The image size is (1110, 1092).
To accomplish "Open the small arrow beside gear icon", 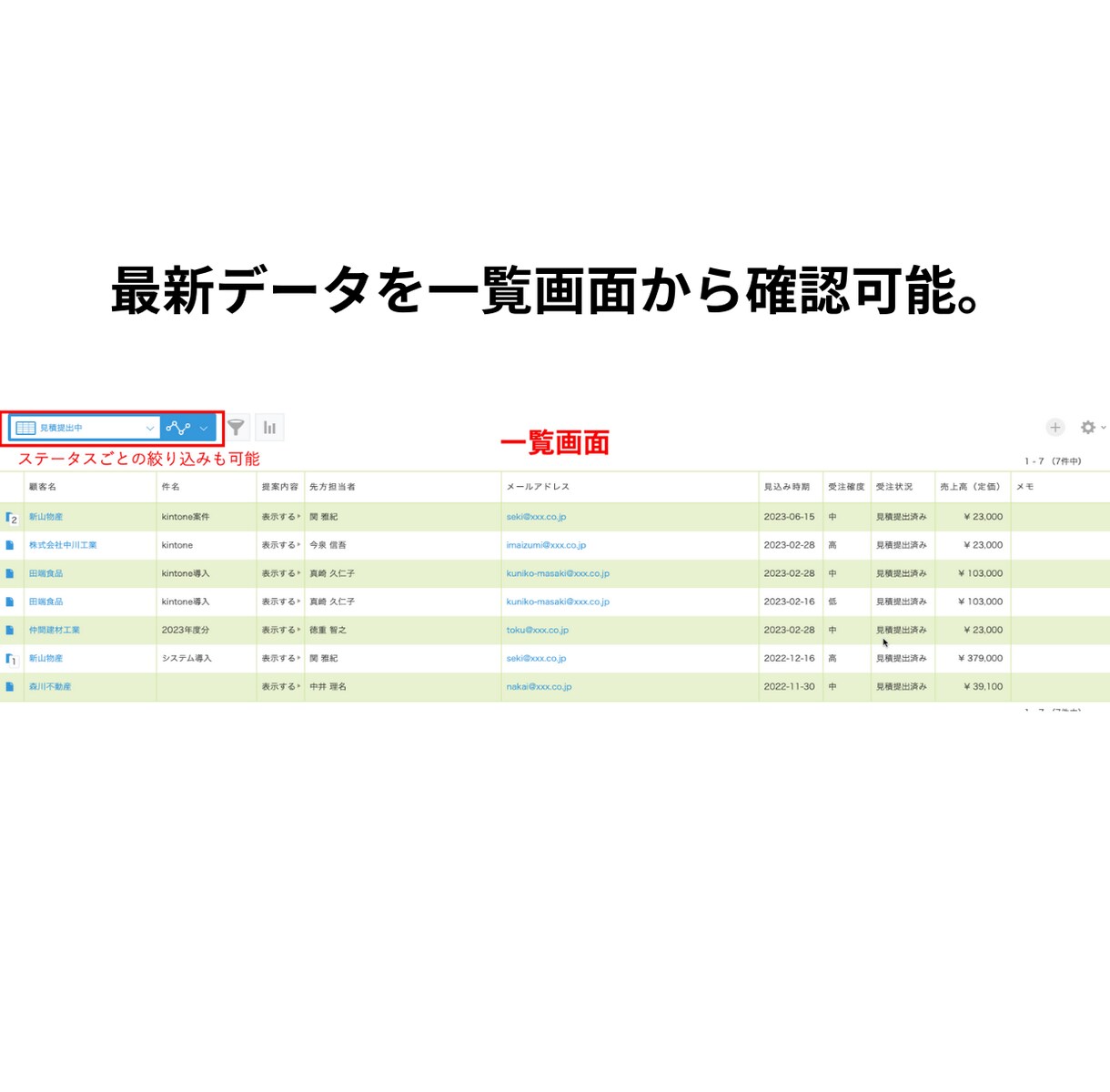I will click(1103, 427).
